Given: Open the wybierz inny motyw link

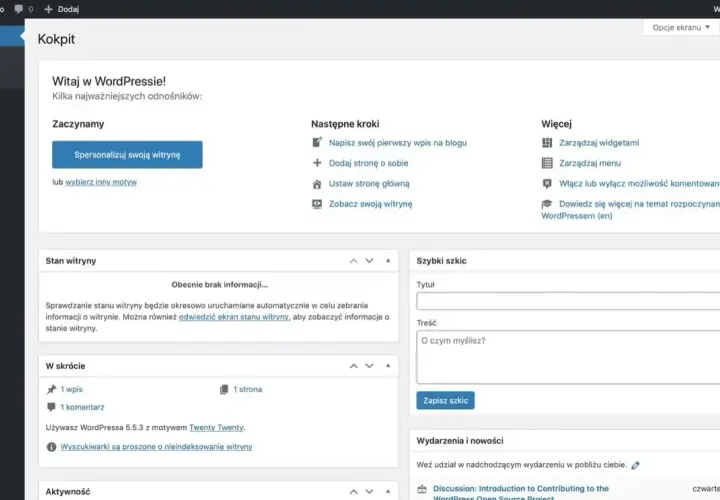Looking at the screenshot, I should 101,182.
